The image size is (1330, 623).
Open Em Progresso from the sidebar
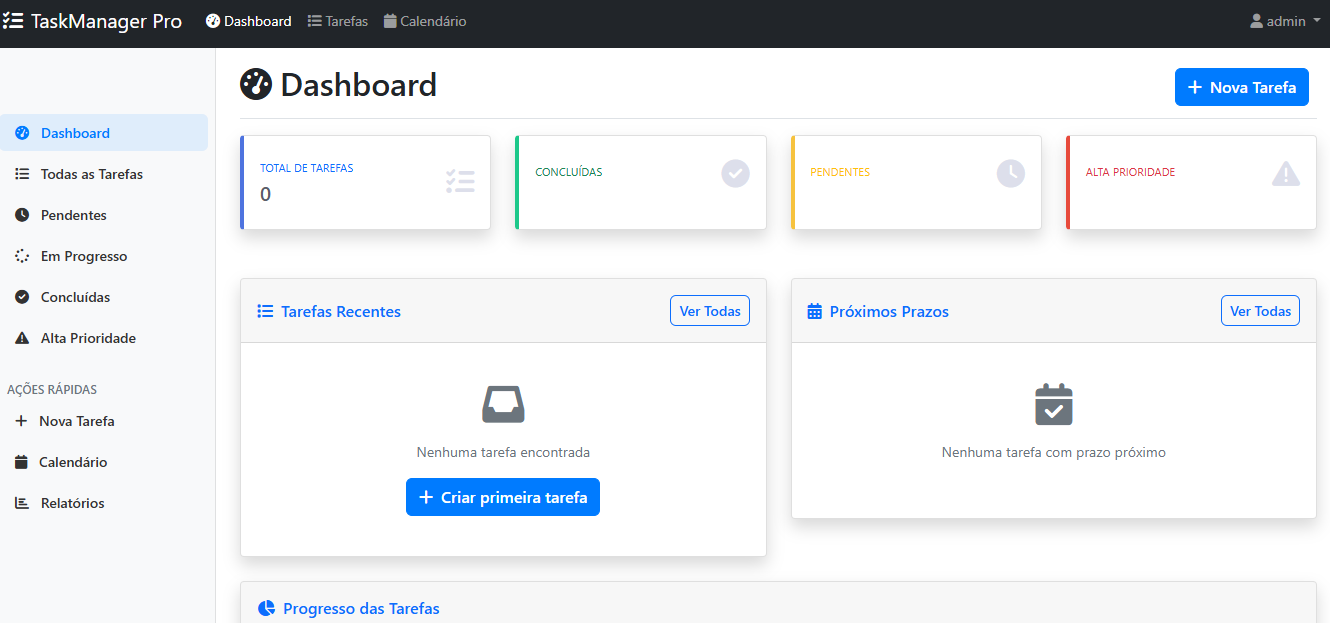coord(83,256)
